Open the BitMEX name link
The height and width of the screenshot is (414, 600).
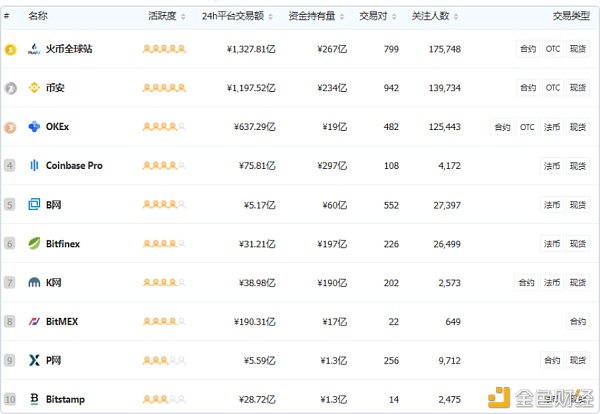pos(62,321)
